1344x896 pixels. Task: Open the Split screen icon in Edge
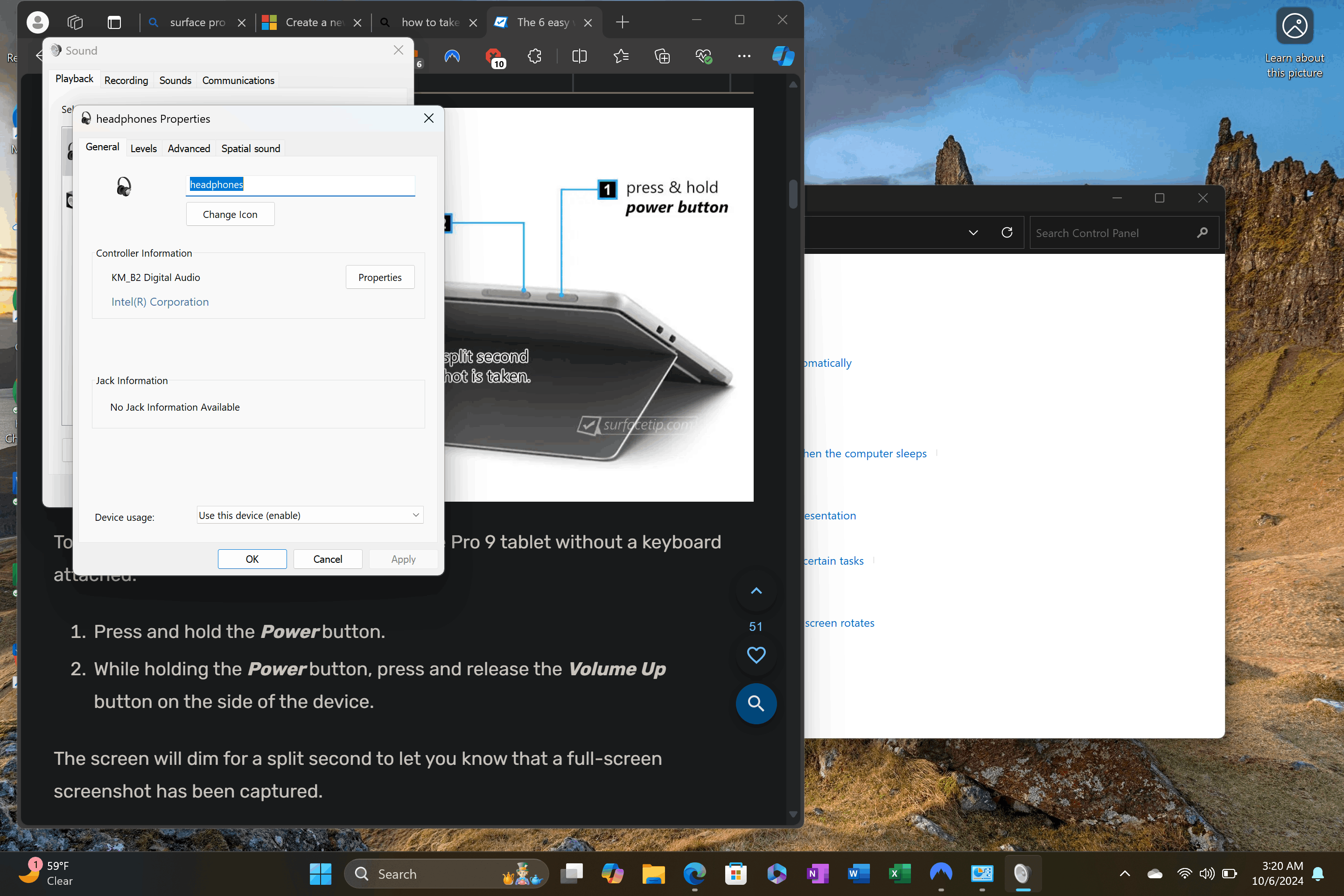[579, 56]
